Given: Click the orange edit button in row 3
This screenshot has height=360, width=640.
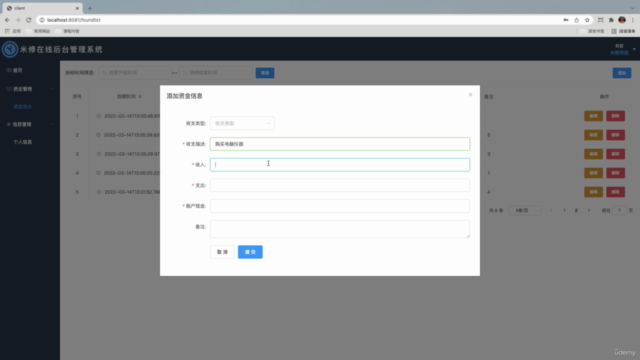Looking at the screenshot, I should click(x=593, y=154).
